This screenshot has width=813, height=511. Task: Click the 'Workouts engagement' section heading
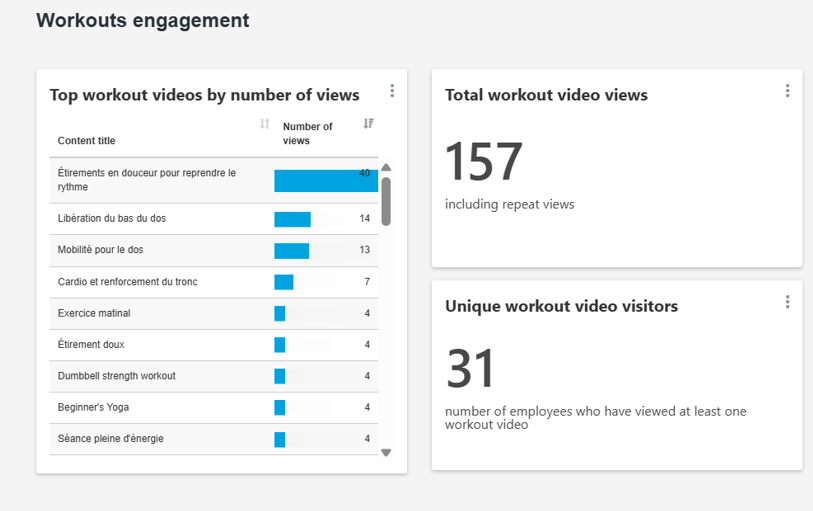point(143,20)
